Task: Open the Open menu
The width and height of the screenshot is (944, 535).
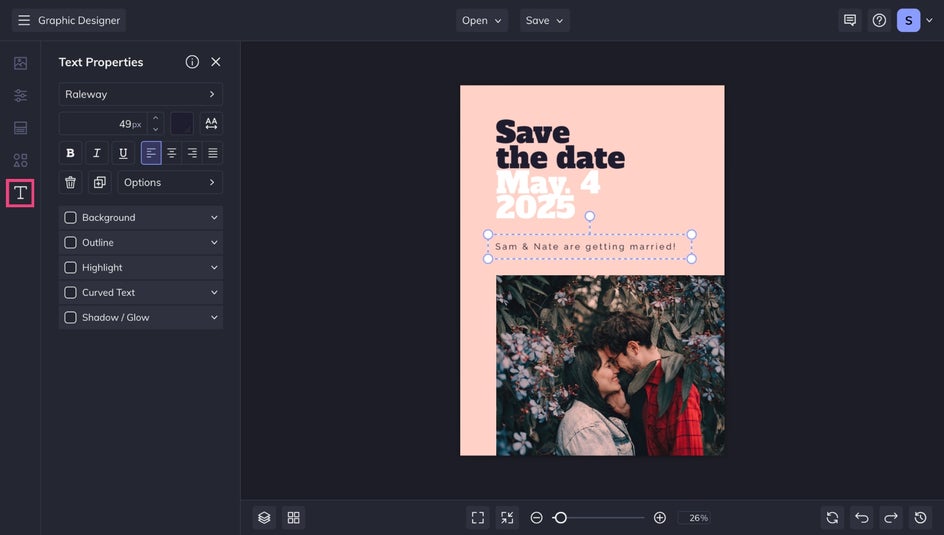Action: pyautogui.click(x=482, y=20)
